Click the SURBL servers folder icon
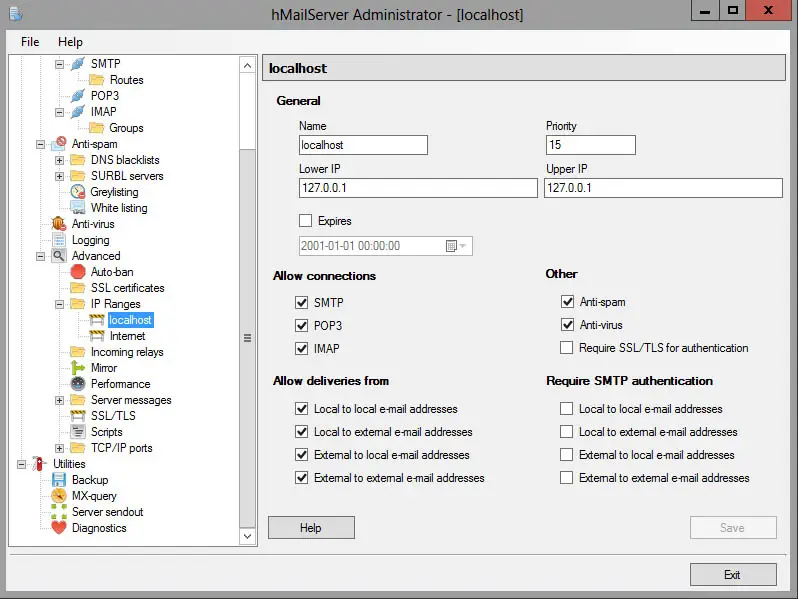Image resolution: width=798 pixels, height=599 pixels. (x=78, y=176)
